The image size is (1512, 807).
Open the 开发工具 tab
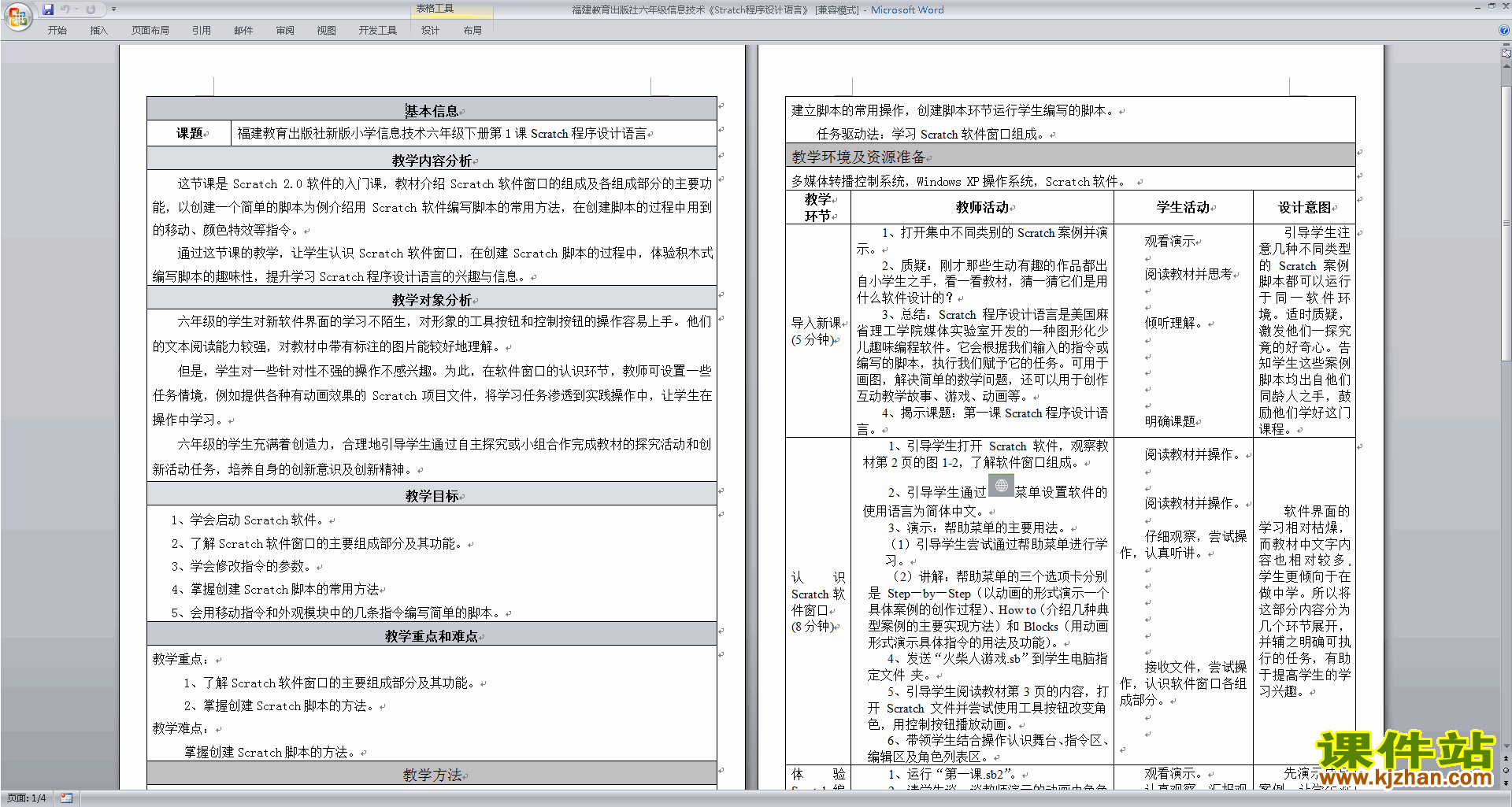pos(378,30)
